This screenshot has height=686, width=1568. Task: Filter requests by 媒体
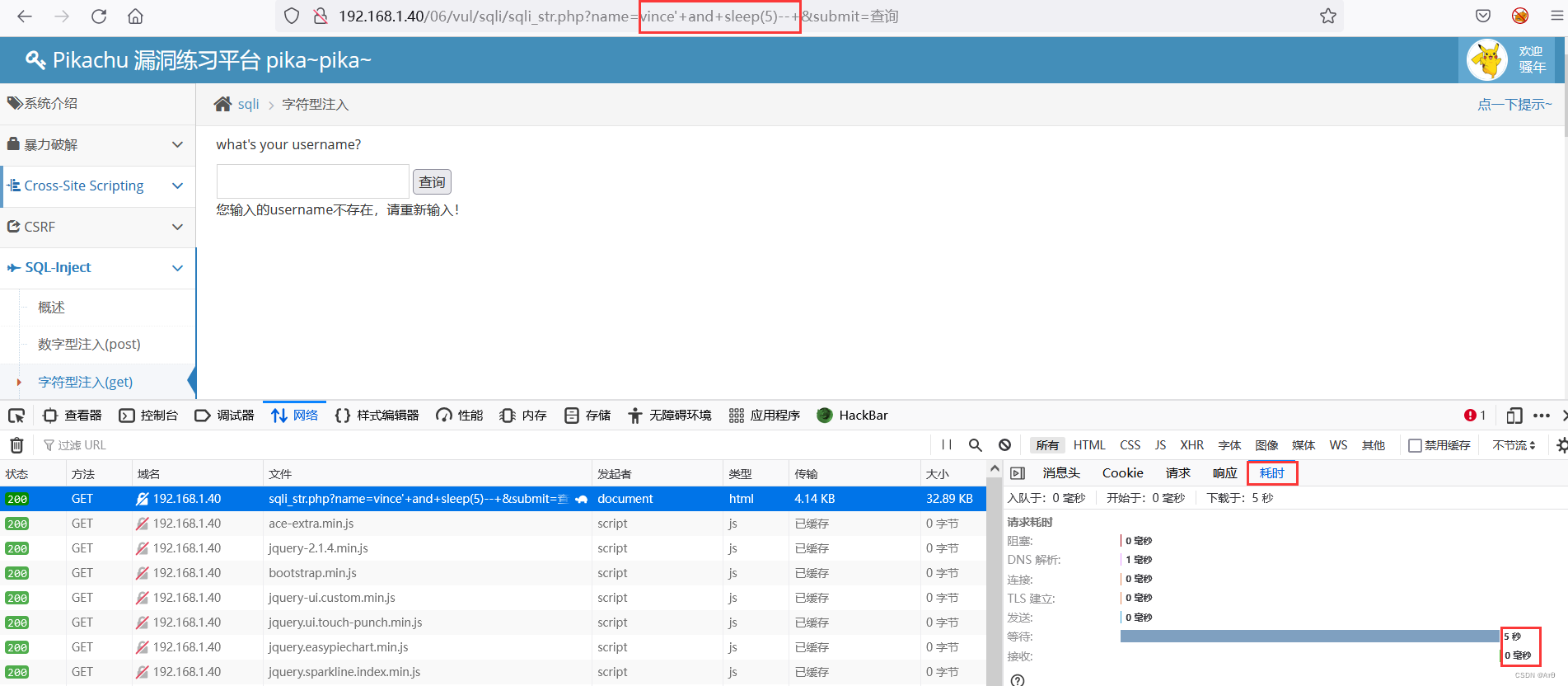[1304, 445]
